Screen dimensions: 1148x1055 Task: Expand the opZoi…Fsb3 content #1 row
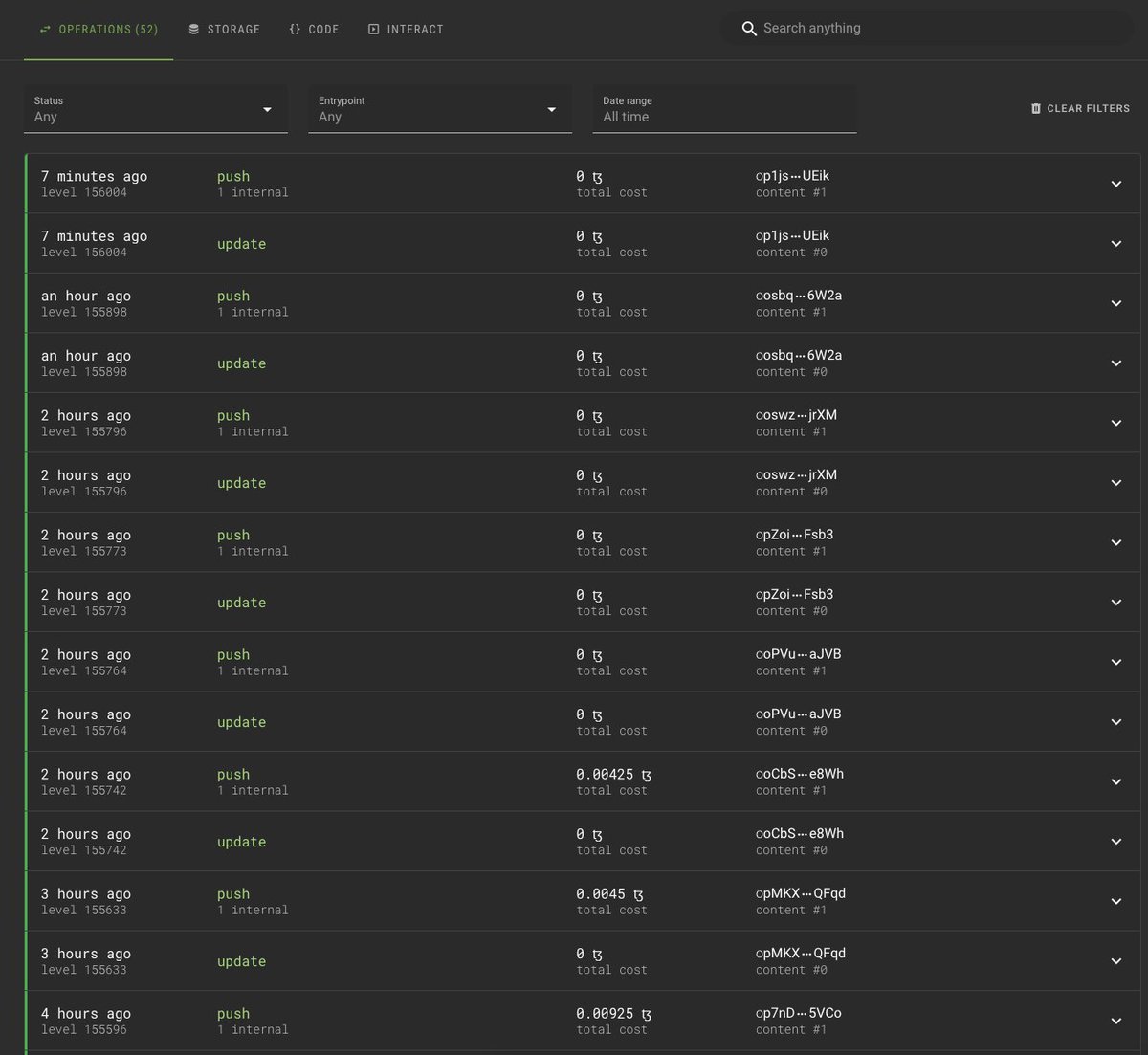pos(1115,542)
